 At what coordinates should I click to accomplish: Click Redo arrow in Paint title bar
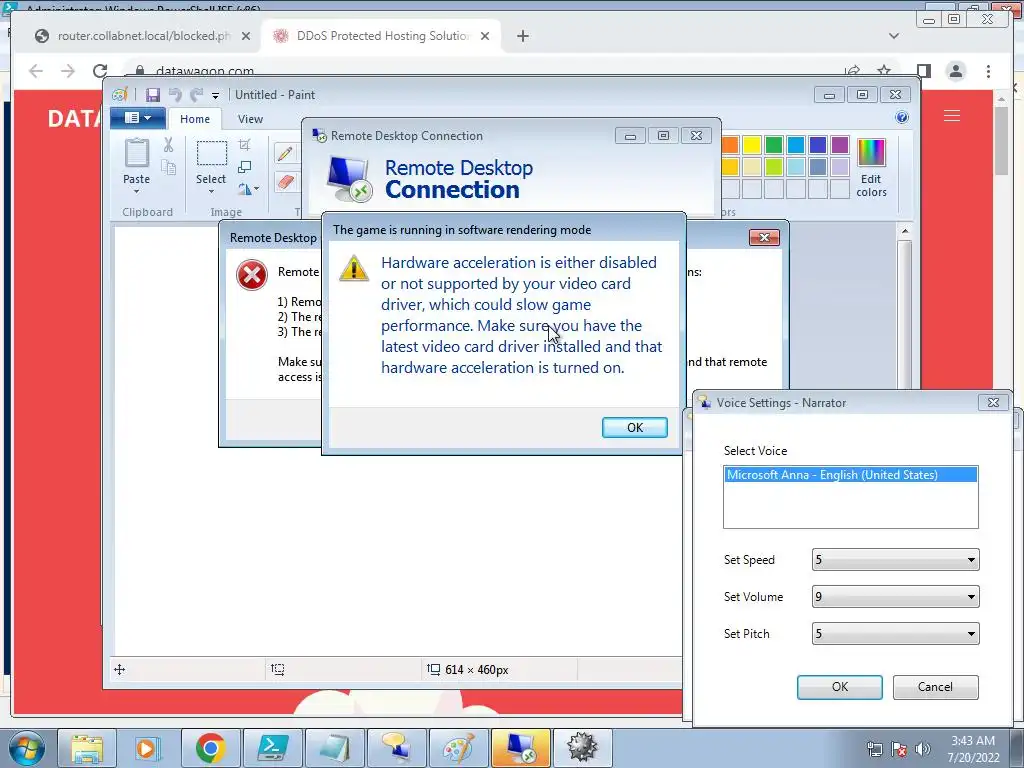(x=196, y=95)
